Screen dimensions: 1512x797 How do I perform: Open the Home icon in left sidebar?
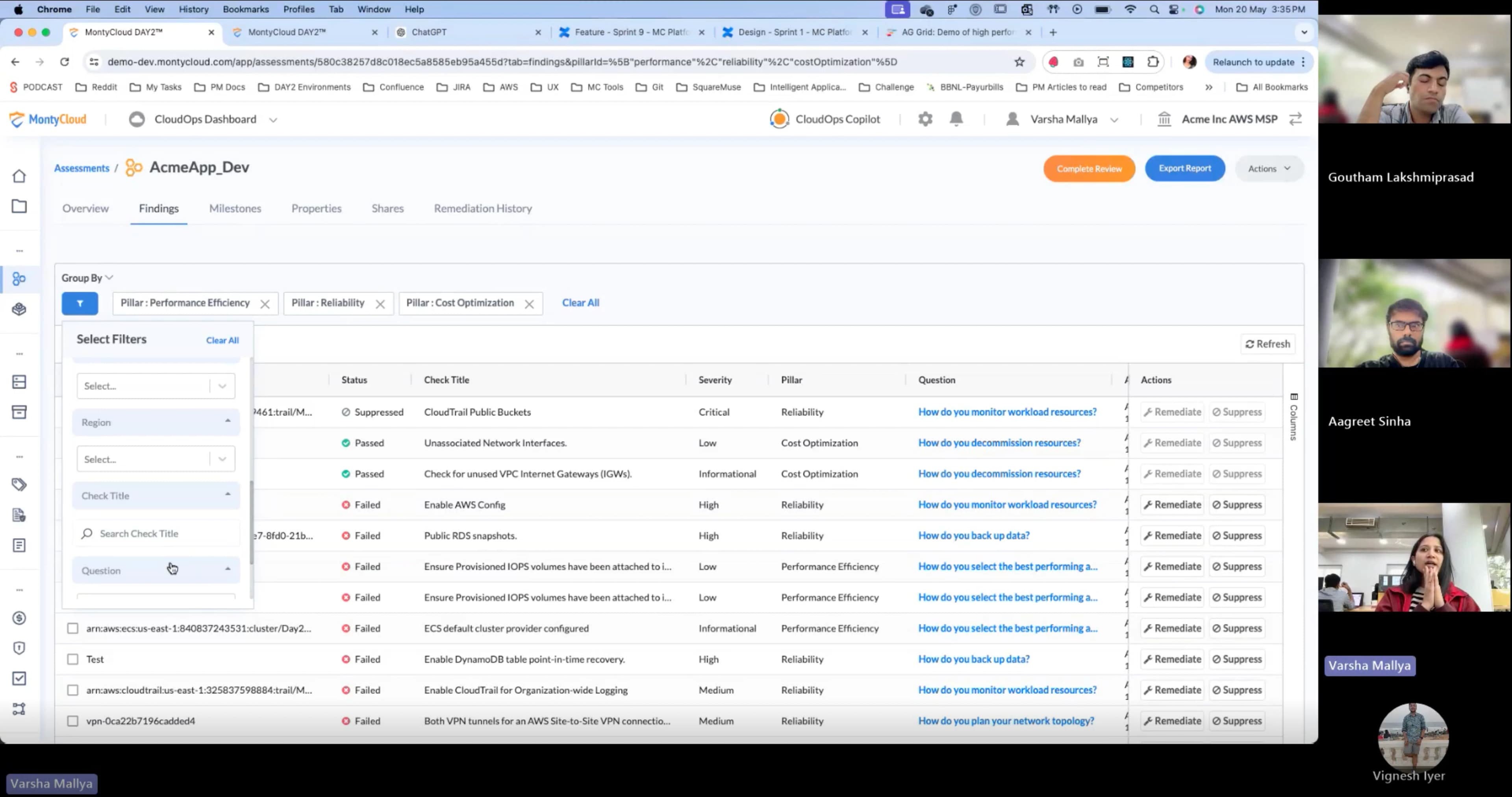point(19,176)
